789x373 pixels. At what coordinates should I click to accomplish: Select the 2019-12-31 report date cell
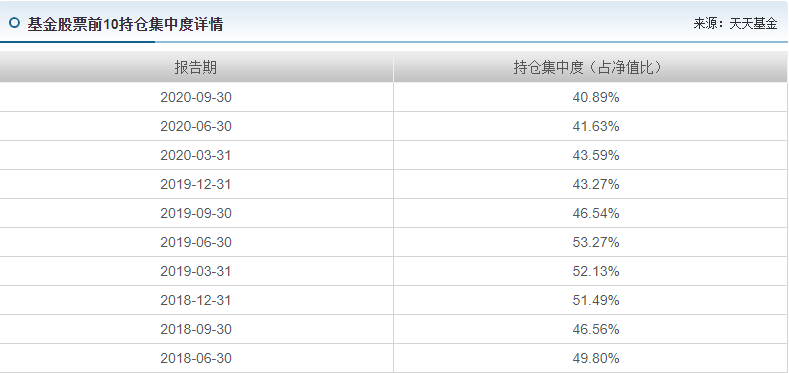pos(196,184)
